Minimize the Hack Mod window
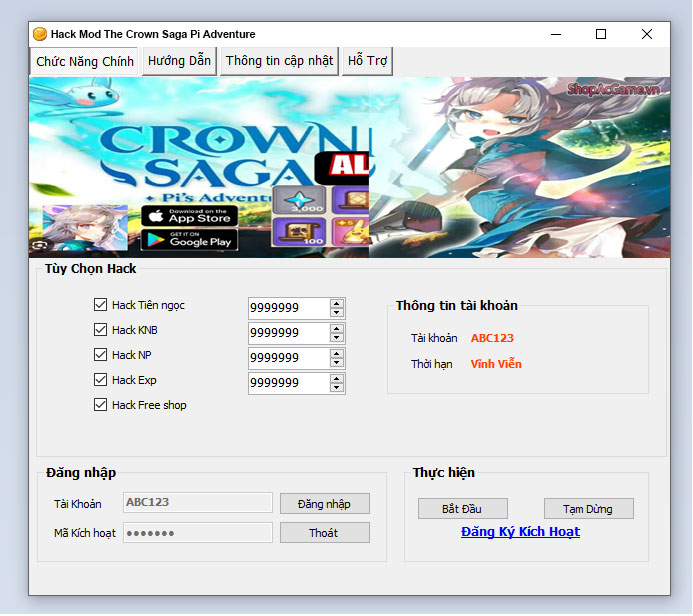Screen dimensions: 693x616 [x=556, y=34]
